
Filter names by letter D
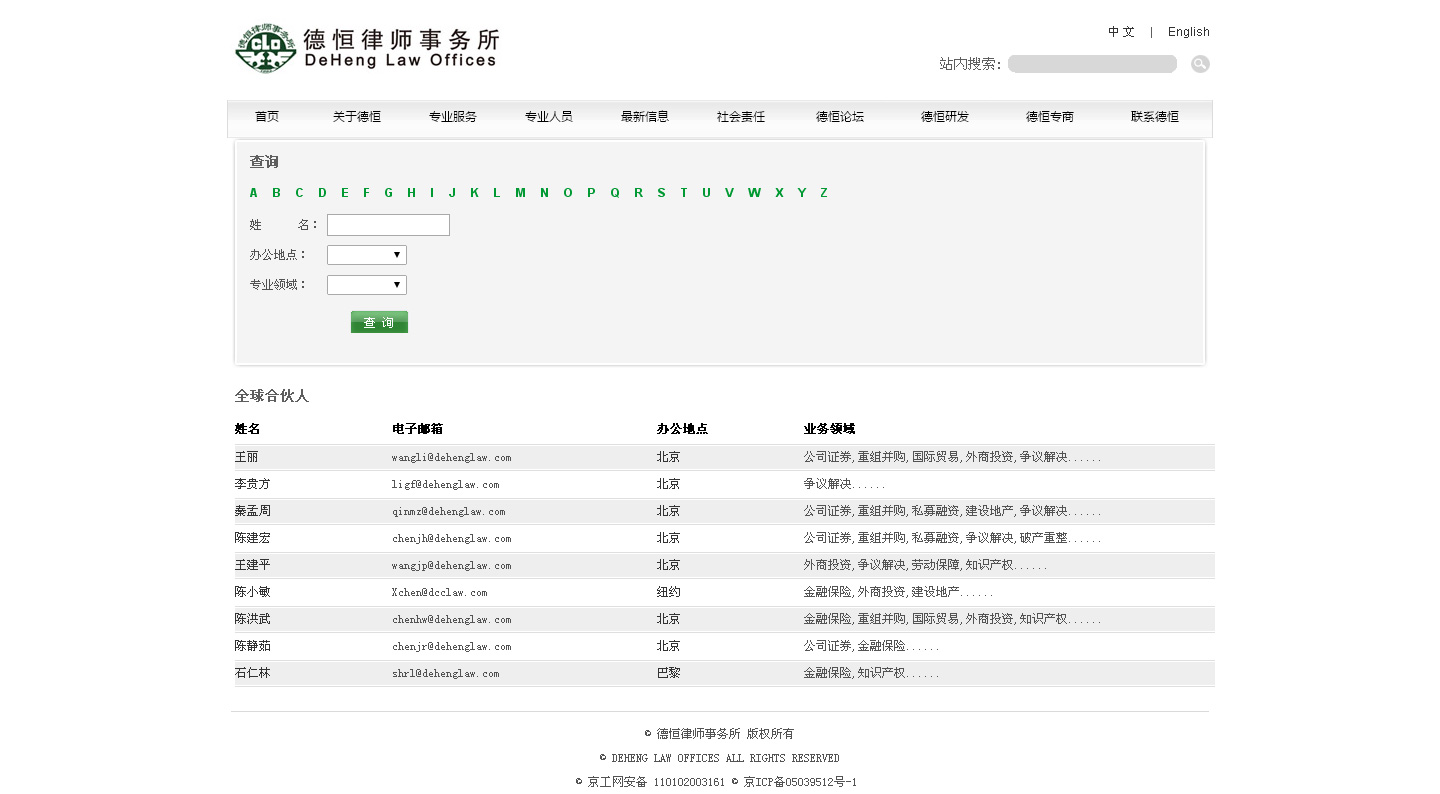pyautogui.click(x=322, y=193)
